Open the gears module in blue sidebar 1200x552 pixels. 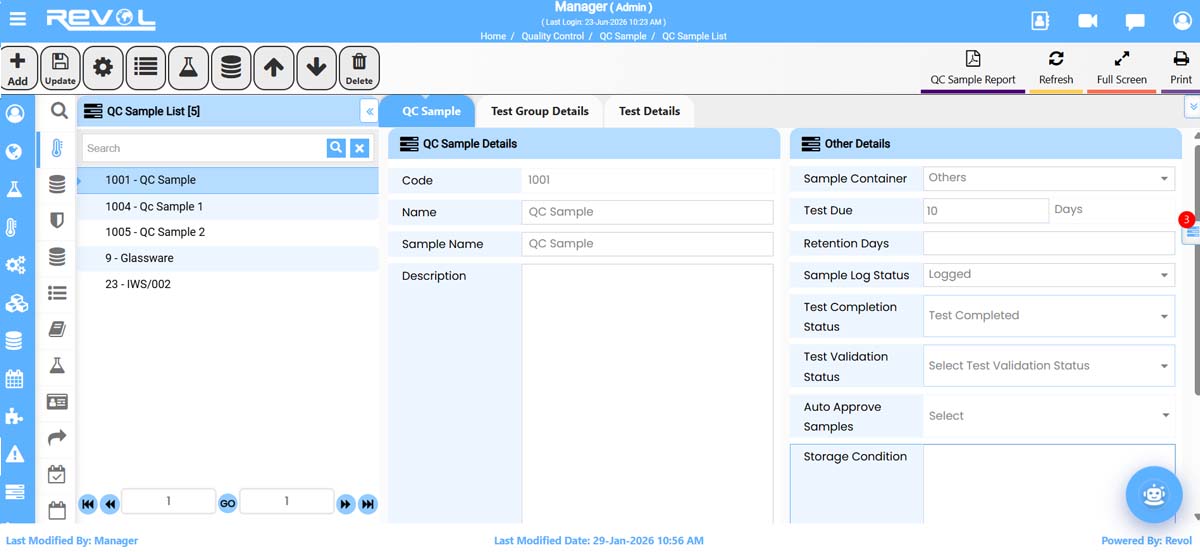15,266
